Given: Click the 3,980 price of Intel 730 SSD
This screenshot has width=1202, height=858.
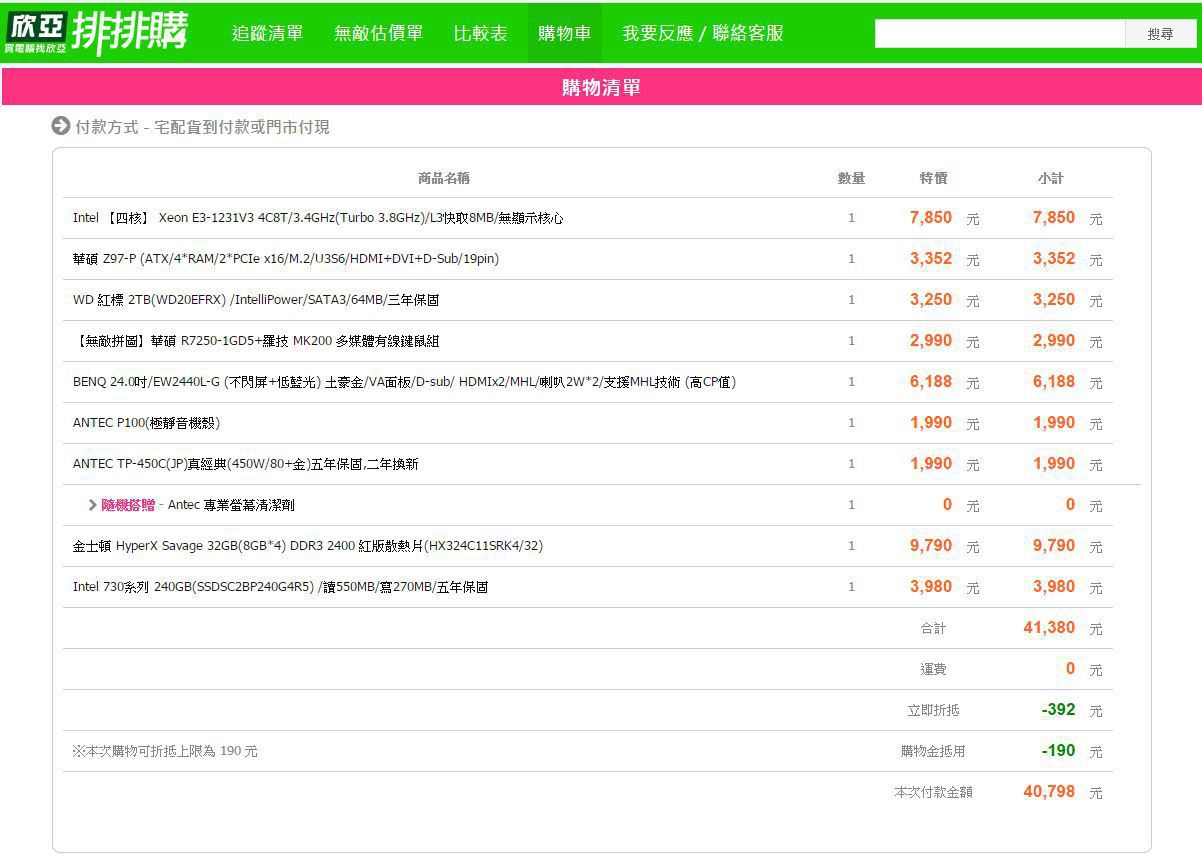Looking at the screenshot, I should point(931,586).
